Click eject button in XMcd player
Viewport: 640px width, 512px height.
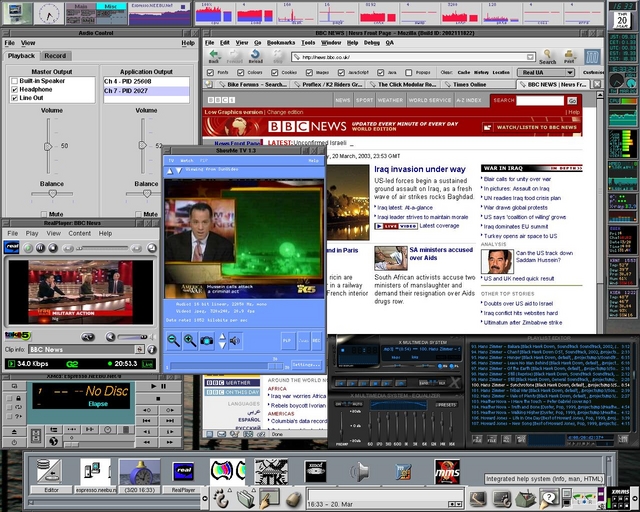point(14,432)
